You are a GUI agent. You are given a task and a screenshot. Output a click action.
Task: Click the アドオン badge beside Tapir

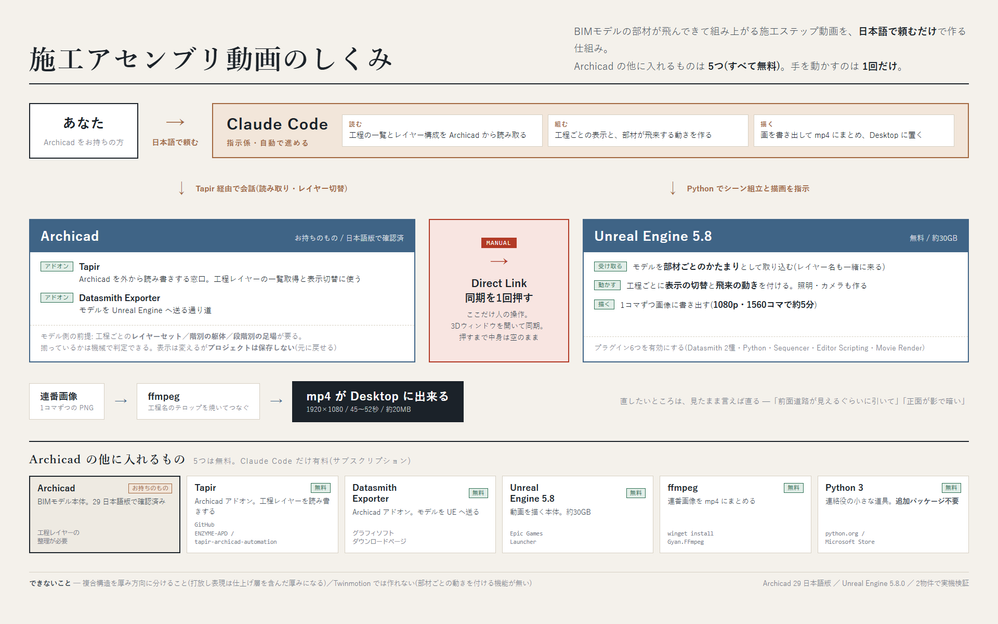coord(57,266)
